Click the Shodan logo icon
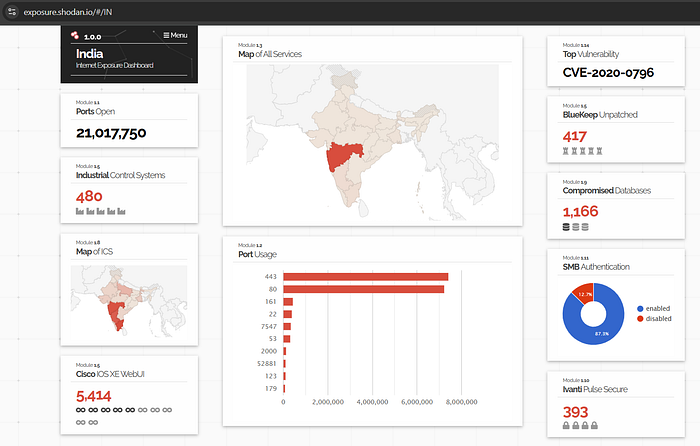700x446 pixels. click(75, 35)
